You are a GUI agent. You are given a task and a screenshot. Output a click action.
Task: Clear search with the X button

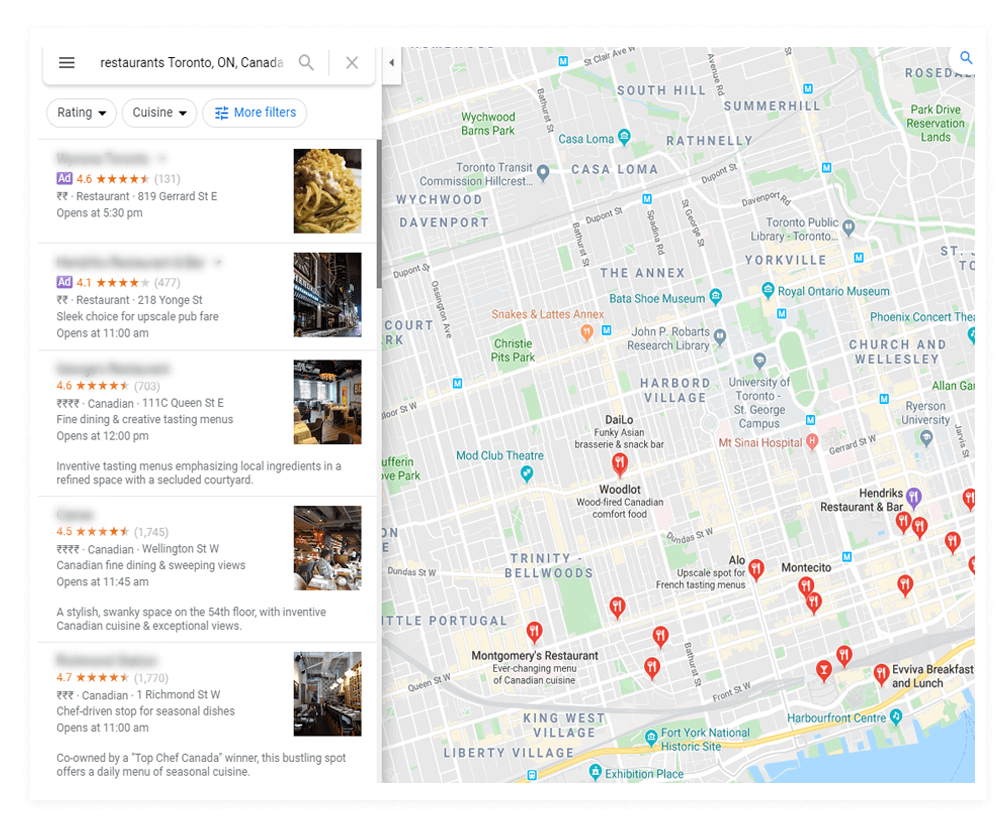(352, 62)
